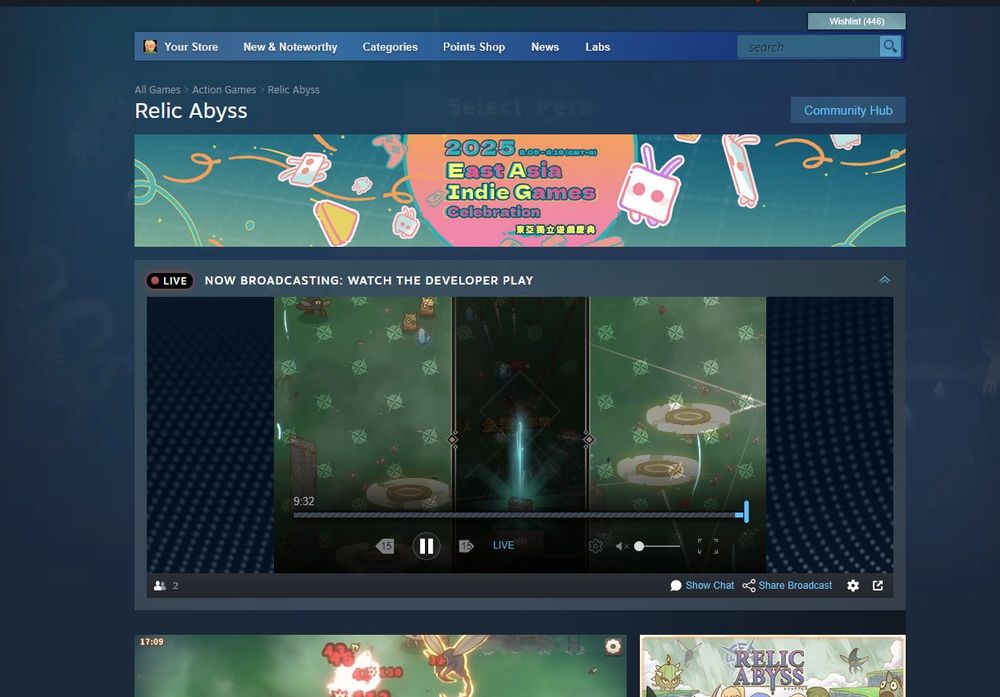
Task: Pop out the broadcast in new window
Action: [x=878, y=585]
